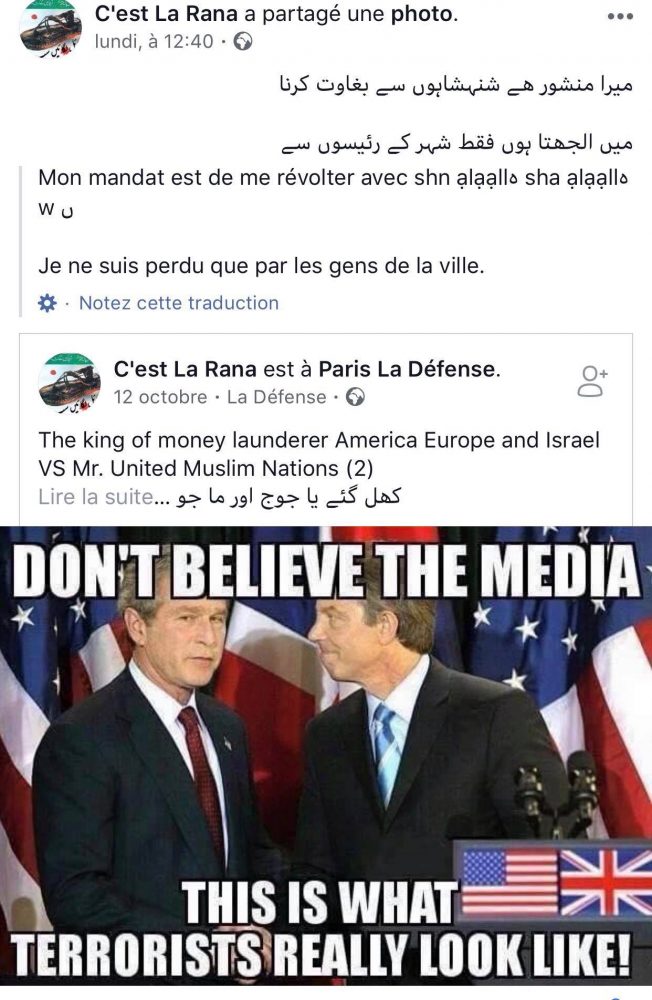Screen dimensions: 652x1000
Task: Tap the lundi à 12:40 timestamp
Action: point(154,41)
